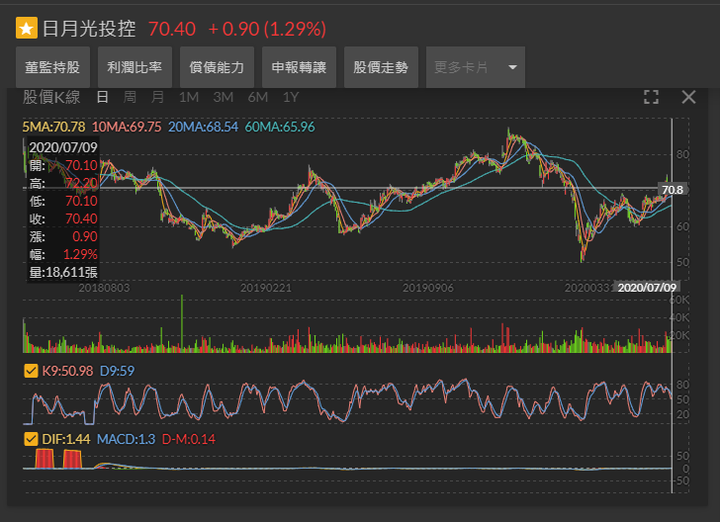Click the 20190906 date label
The height and width of the screenshot is (522, 720).
point(428,288)
